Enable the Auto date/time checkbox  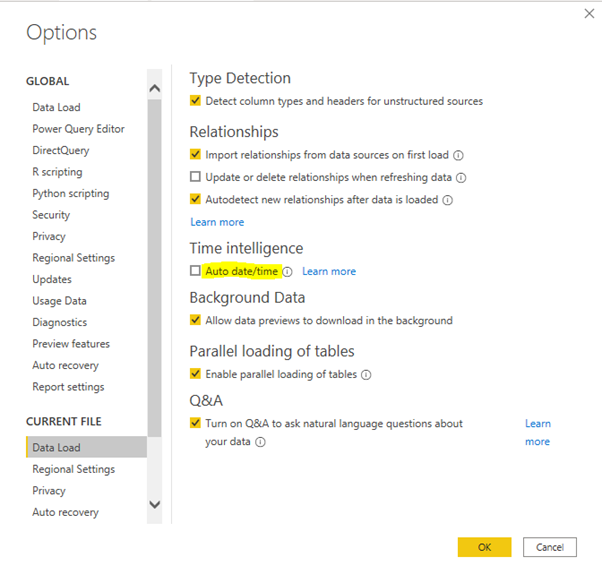[195, 271]
